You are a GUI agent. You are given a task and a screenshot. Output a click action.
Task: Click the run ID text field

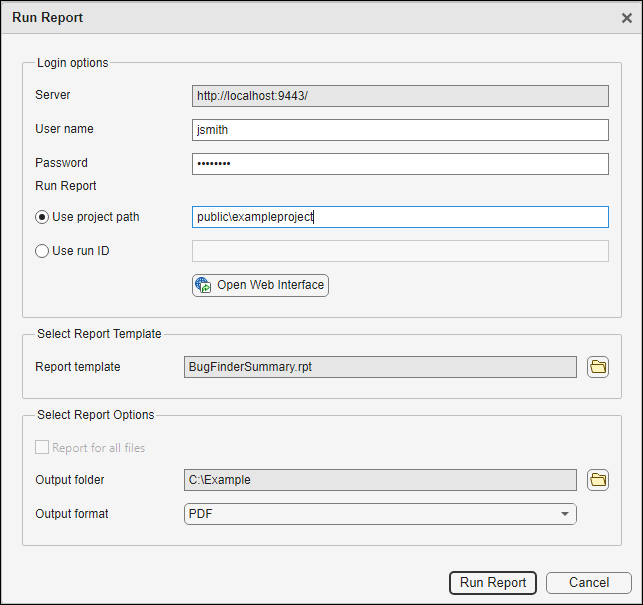tap(400, 251)
